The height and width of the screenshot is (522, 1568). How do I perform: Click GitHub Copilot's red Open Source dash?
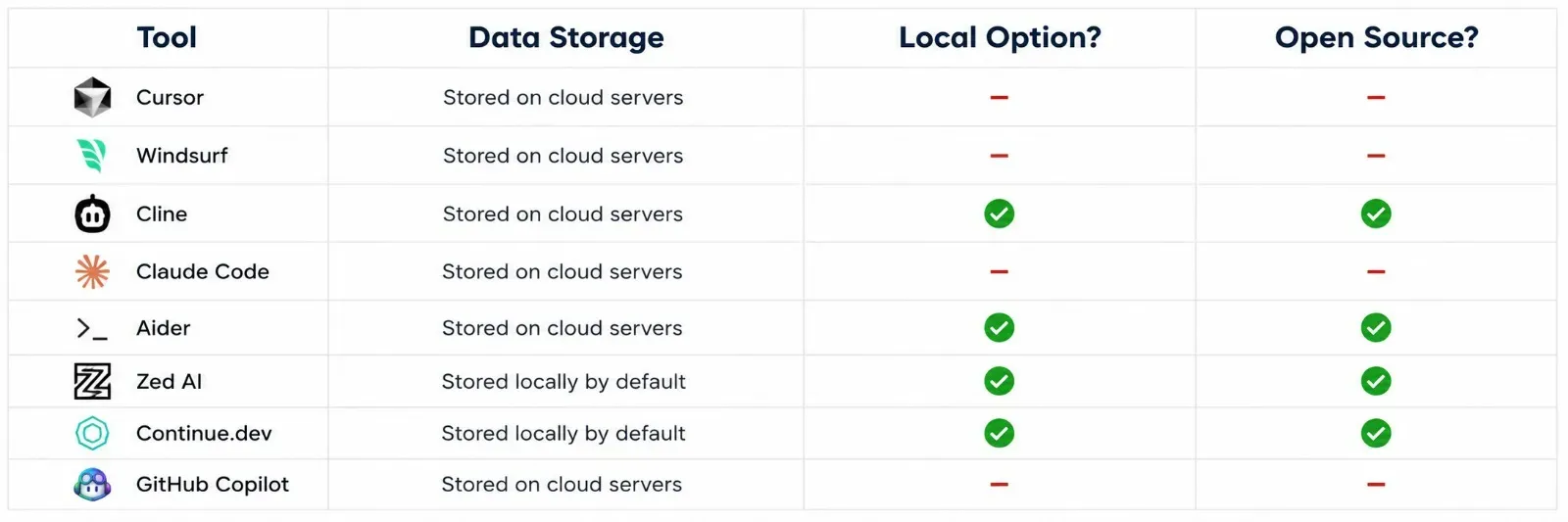(x=1376, y=485)
